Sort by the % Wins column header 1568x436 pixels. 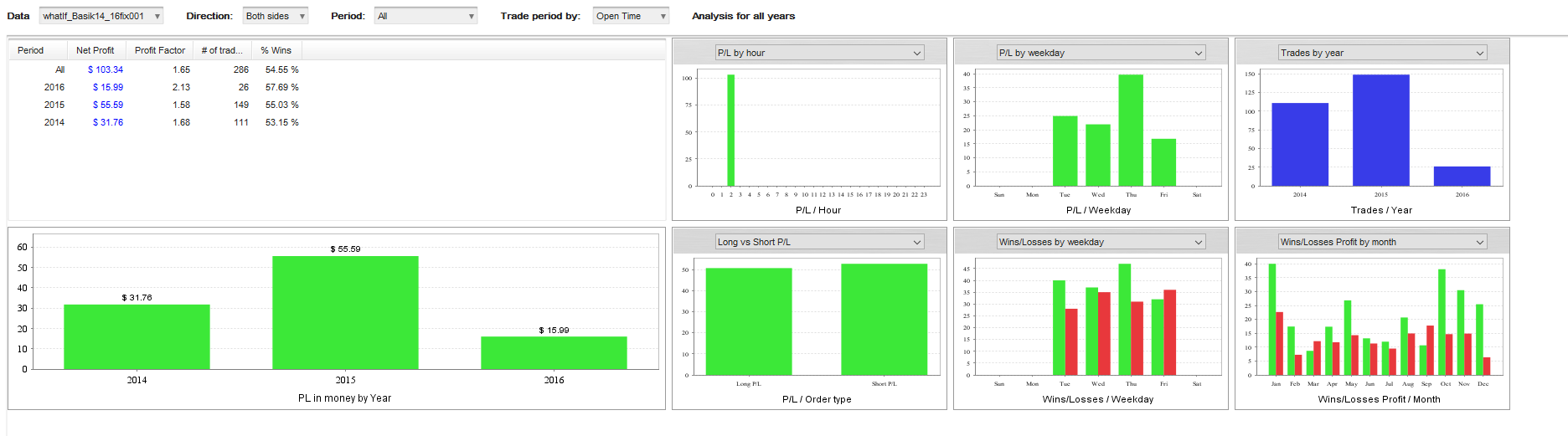pos(276,50)
